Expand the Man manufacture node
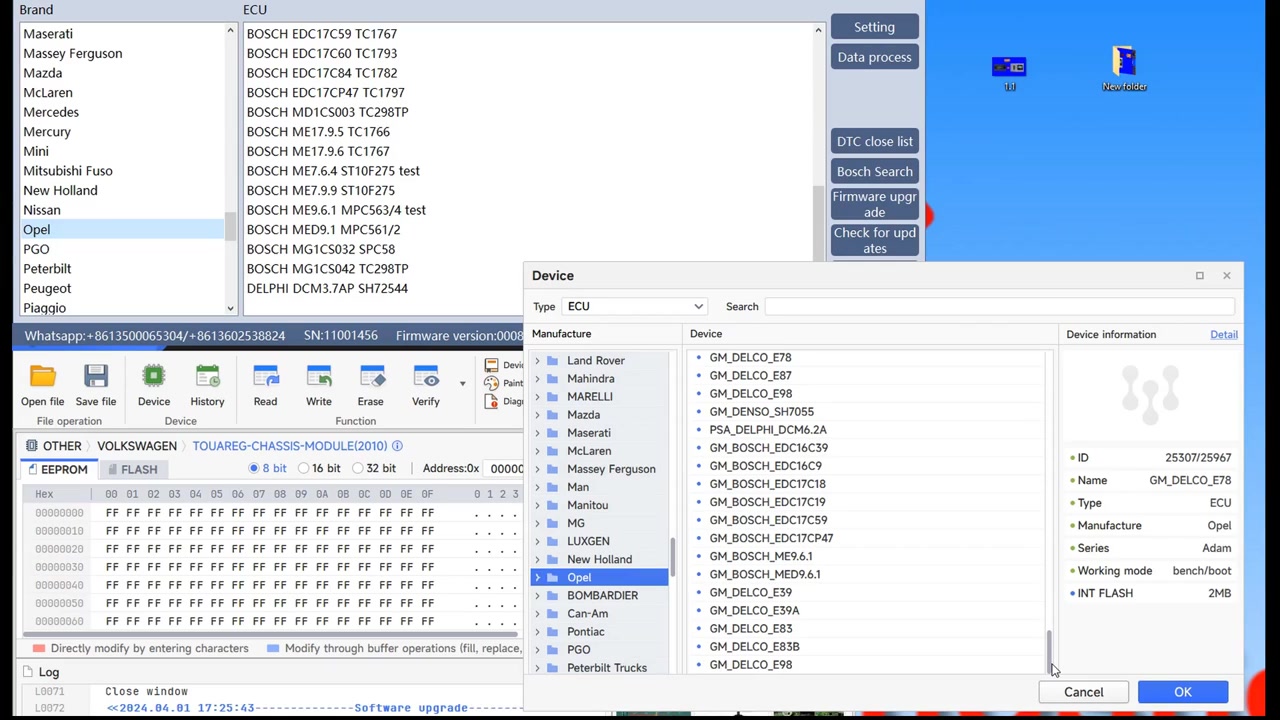This screenshot has width=1280, height=720. (x=537, y=487)
